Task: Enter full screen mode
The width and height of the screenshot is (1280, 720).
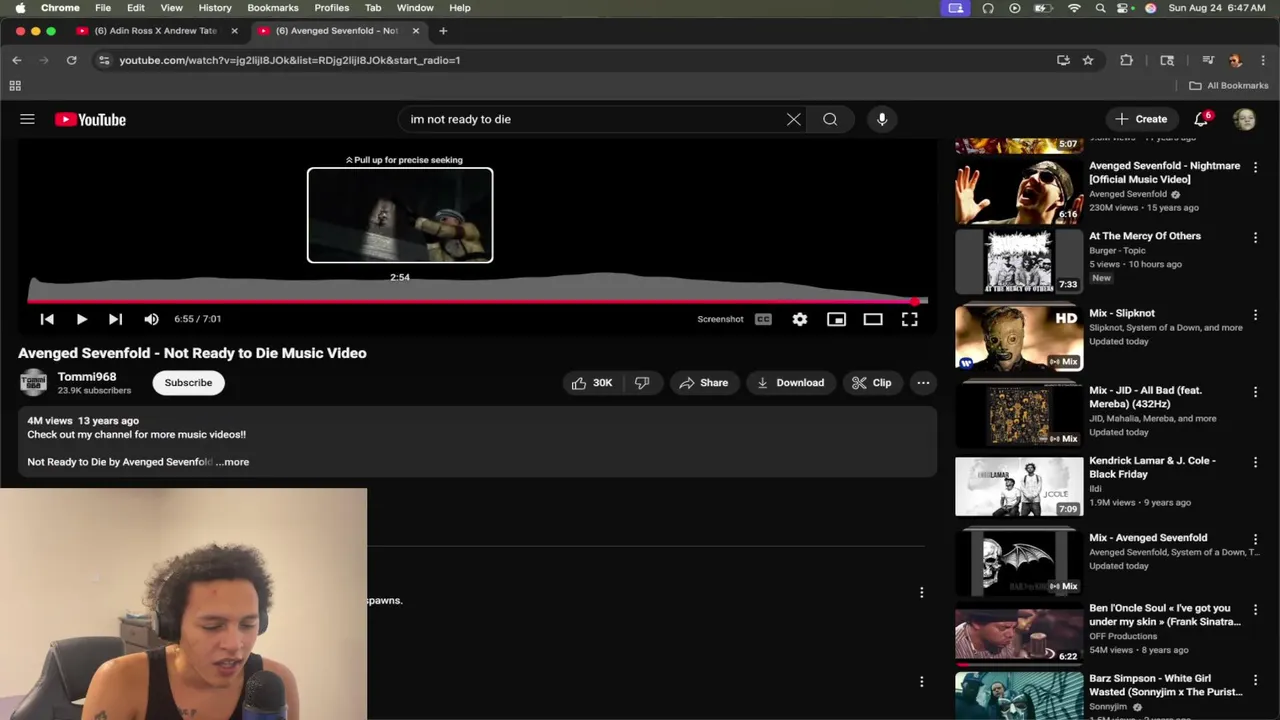Action: [x=909, y=319]
